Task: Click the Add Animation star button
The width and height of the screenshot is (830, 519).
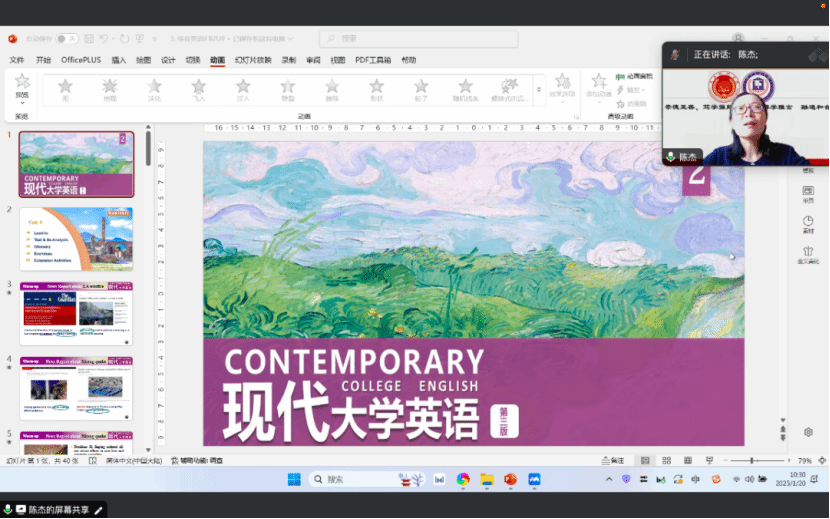Action: pos(599,86)
